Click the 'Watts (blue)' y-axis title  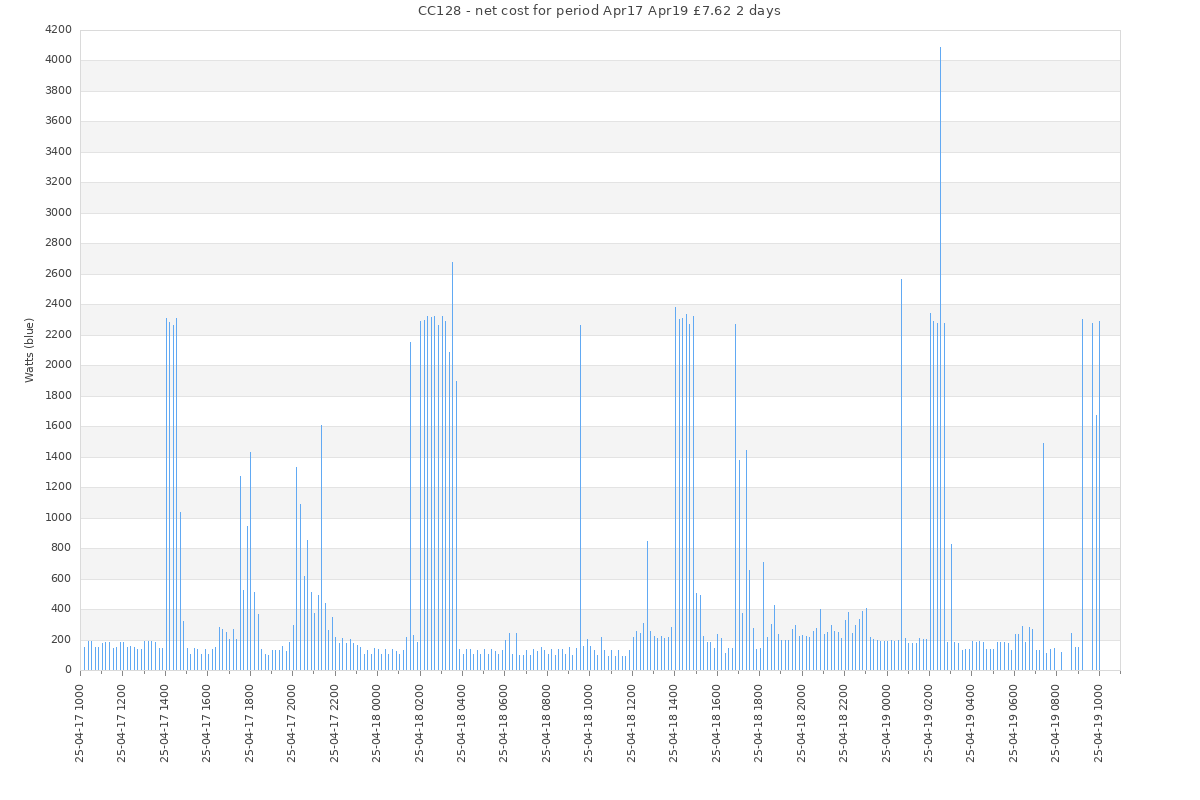[30, 350]
